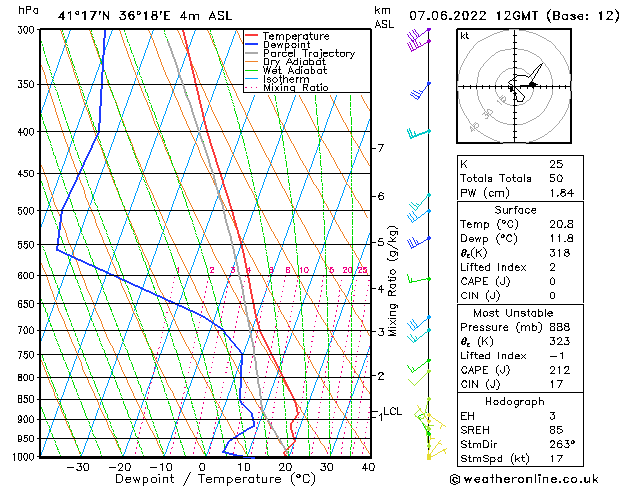Click the "LCL" marker label
The image size is (629, 486).
coord(392,411)
